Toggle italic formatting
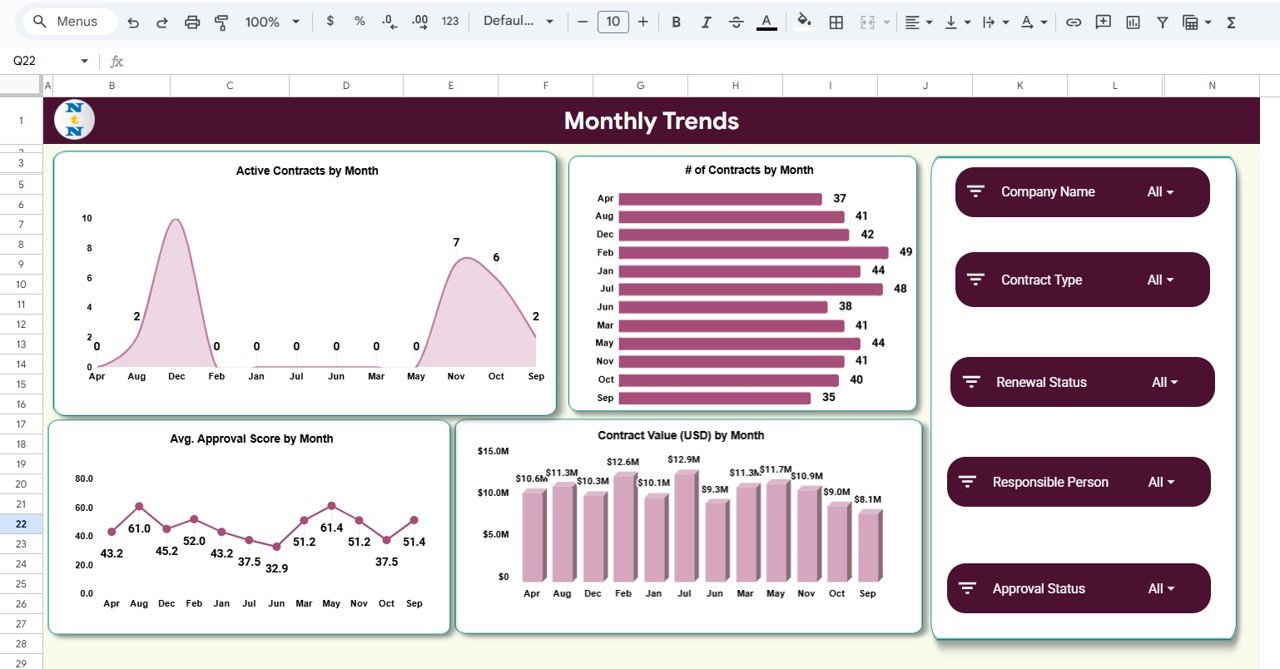This screenshot has height=669, width=1280. coord(706,19)
